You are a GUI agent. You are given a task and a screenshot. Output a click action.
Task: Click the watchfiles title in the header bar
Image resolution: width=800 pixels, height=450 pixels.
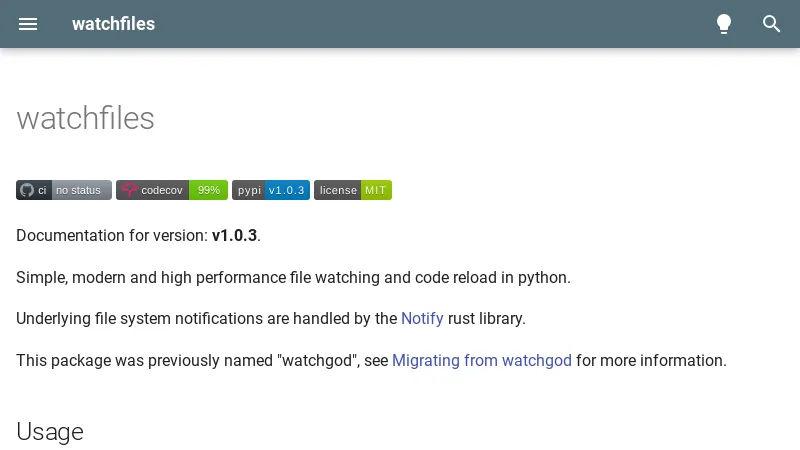coord(113,24)
